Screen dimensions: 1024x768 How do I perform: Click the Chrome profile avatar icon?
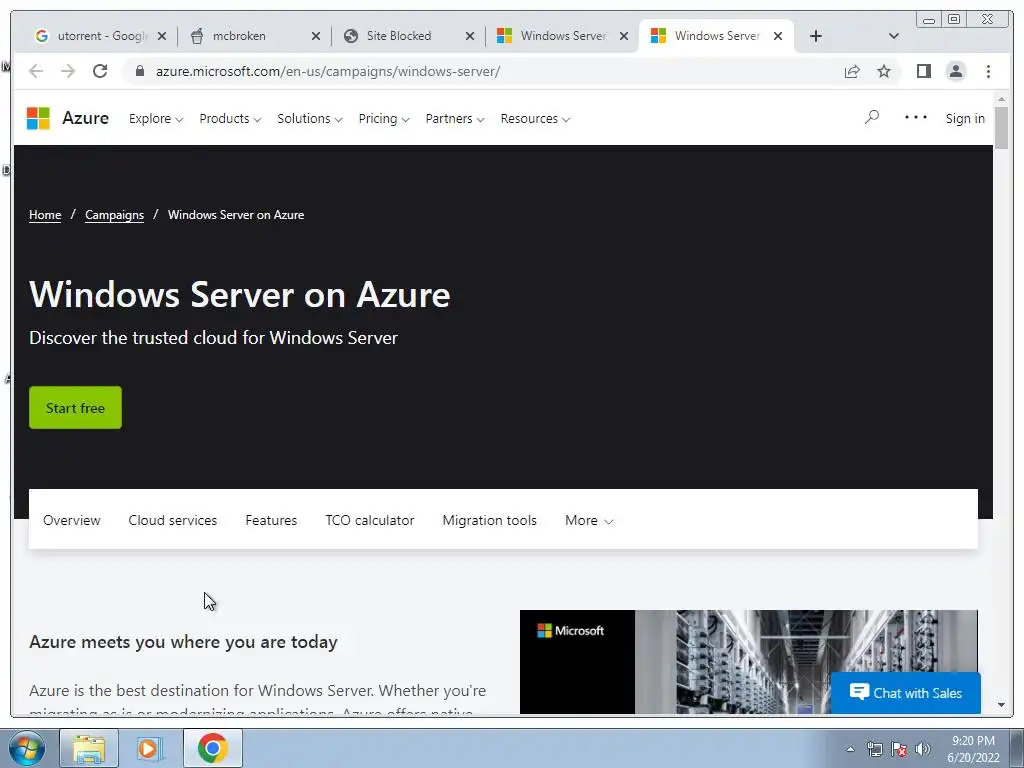(x=955, y=71)
